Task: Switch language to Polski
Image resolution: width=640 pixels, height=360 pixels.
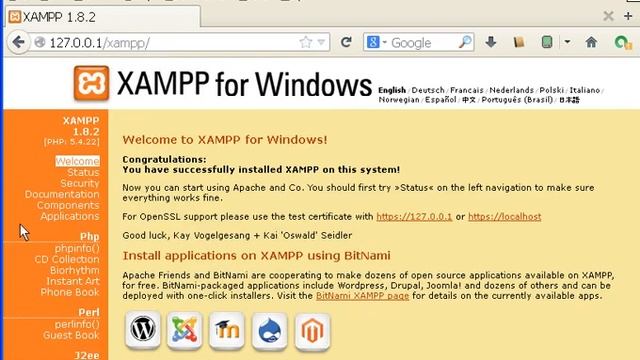Action: click(x=551, y=90)
